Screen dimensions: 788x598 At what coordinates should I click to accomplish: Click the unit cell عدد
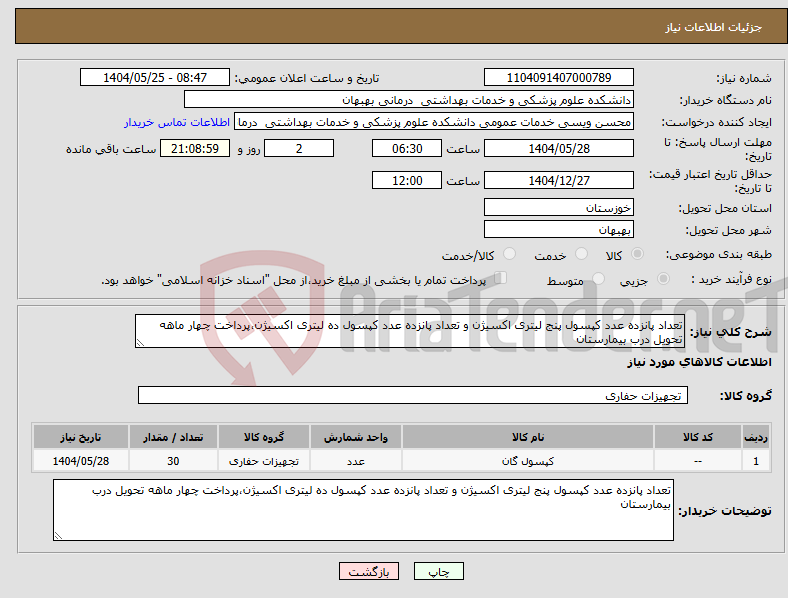pyautogui.click(x=356, y=461)
